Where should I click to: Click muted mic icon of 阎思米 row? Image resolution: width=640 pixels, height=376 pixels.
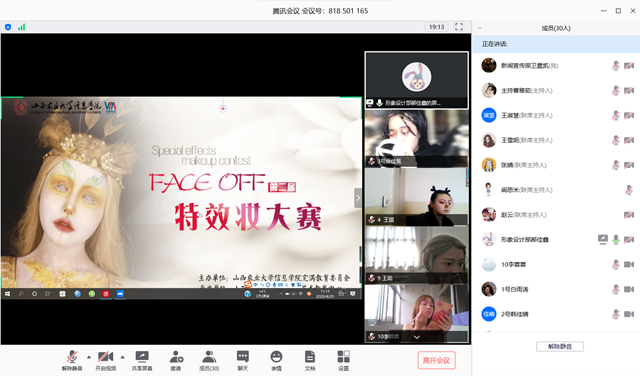point(629,190)
